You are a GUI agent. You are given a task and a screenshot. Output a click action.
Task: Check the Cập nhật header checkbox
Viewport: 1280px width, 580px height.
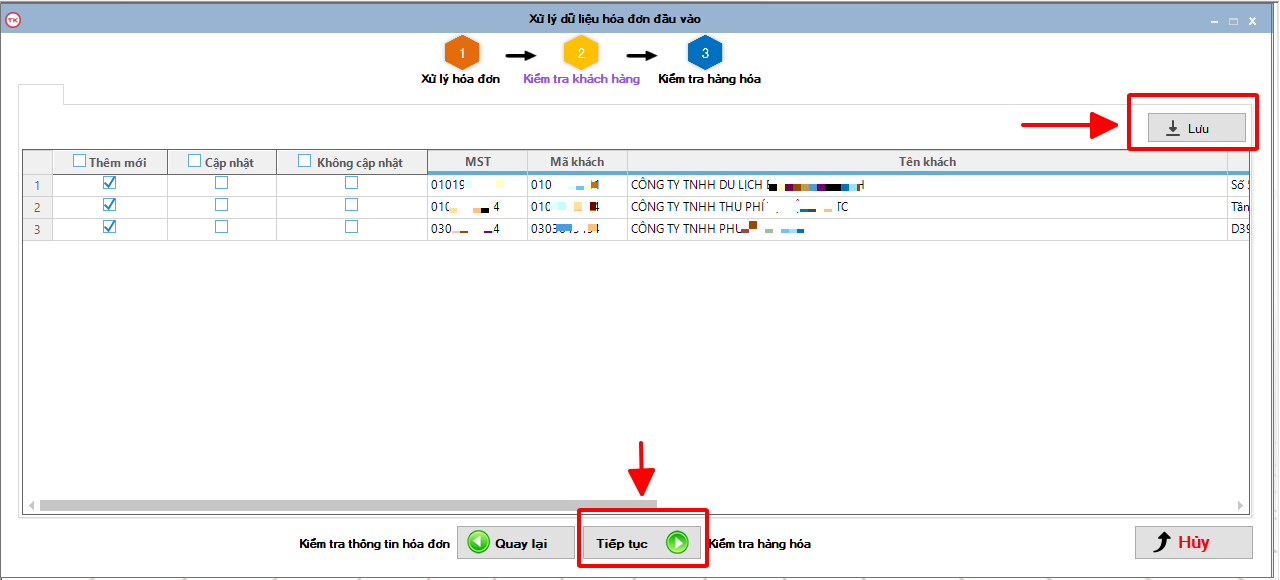coord(195,161)
